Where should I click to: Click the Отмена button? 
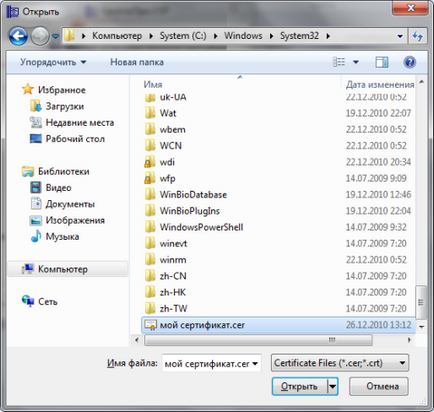(379, 386)
